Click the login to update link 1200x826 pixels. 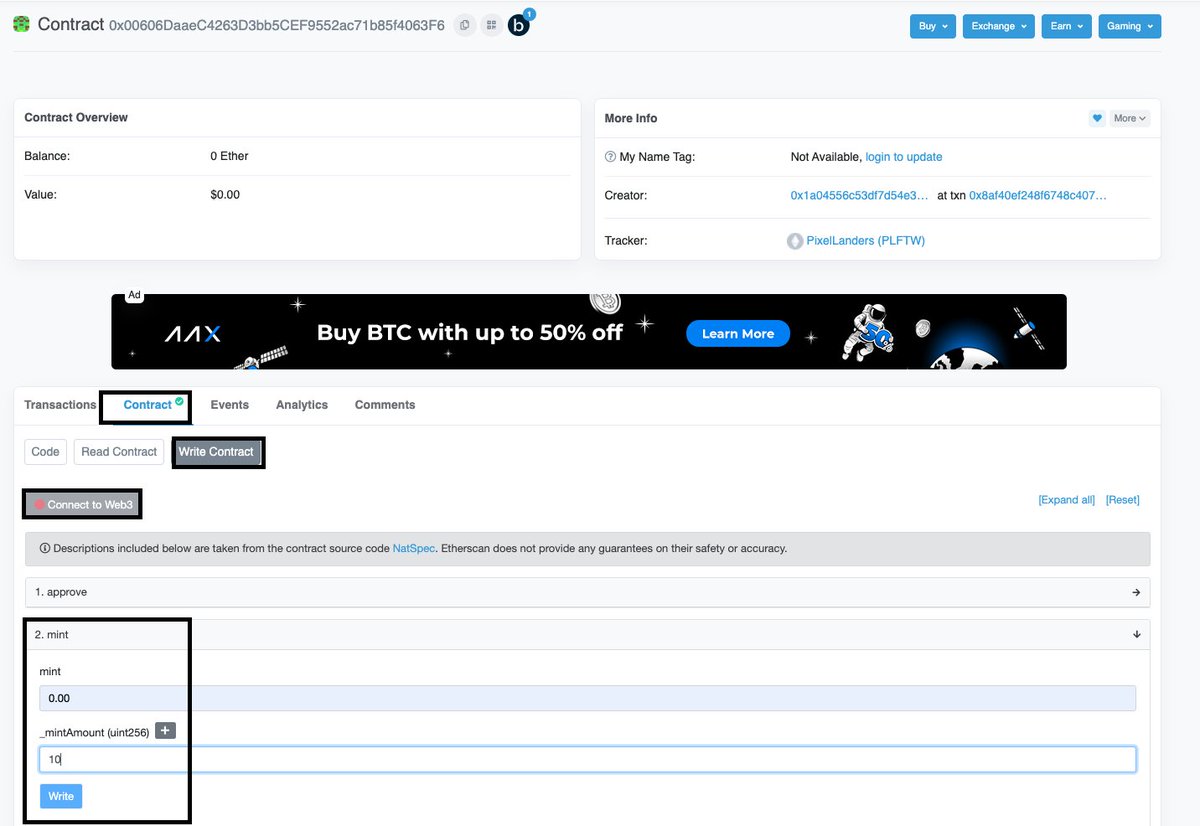point(904,157)
